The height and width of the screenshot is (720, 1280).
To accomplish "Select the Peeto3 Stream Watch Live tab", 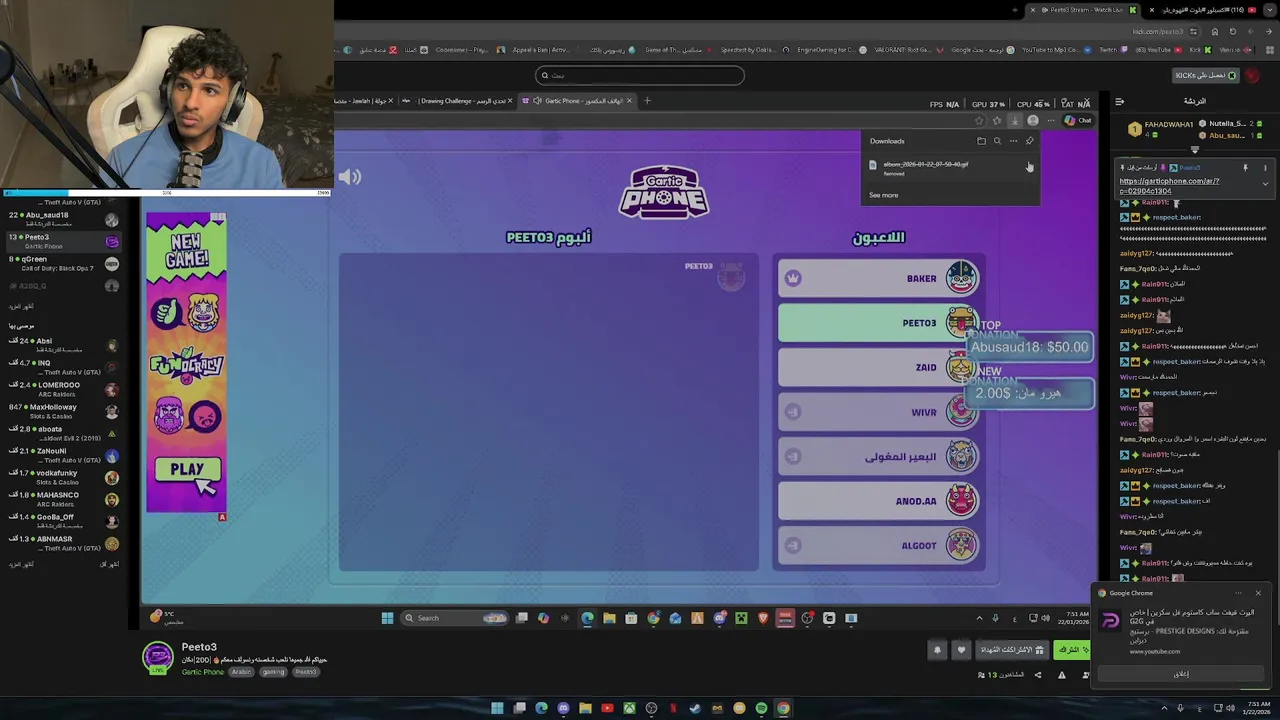I will point(1085,10).
